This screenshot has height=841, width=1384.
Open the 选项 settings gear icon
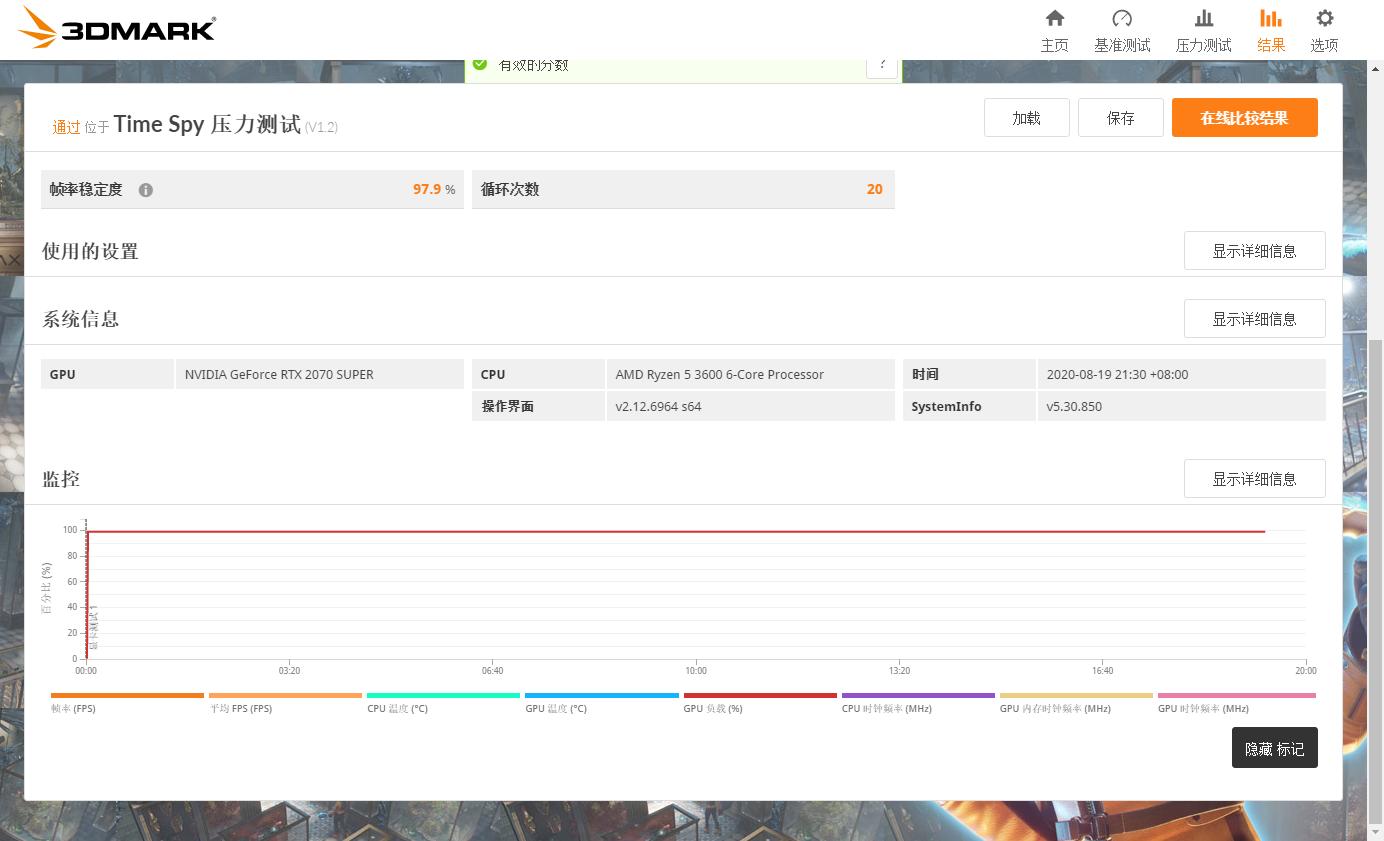1324,28
